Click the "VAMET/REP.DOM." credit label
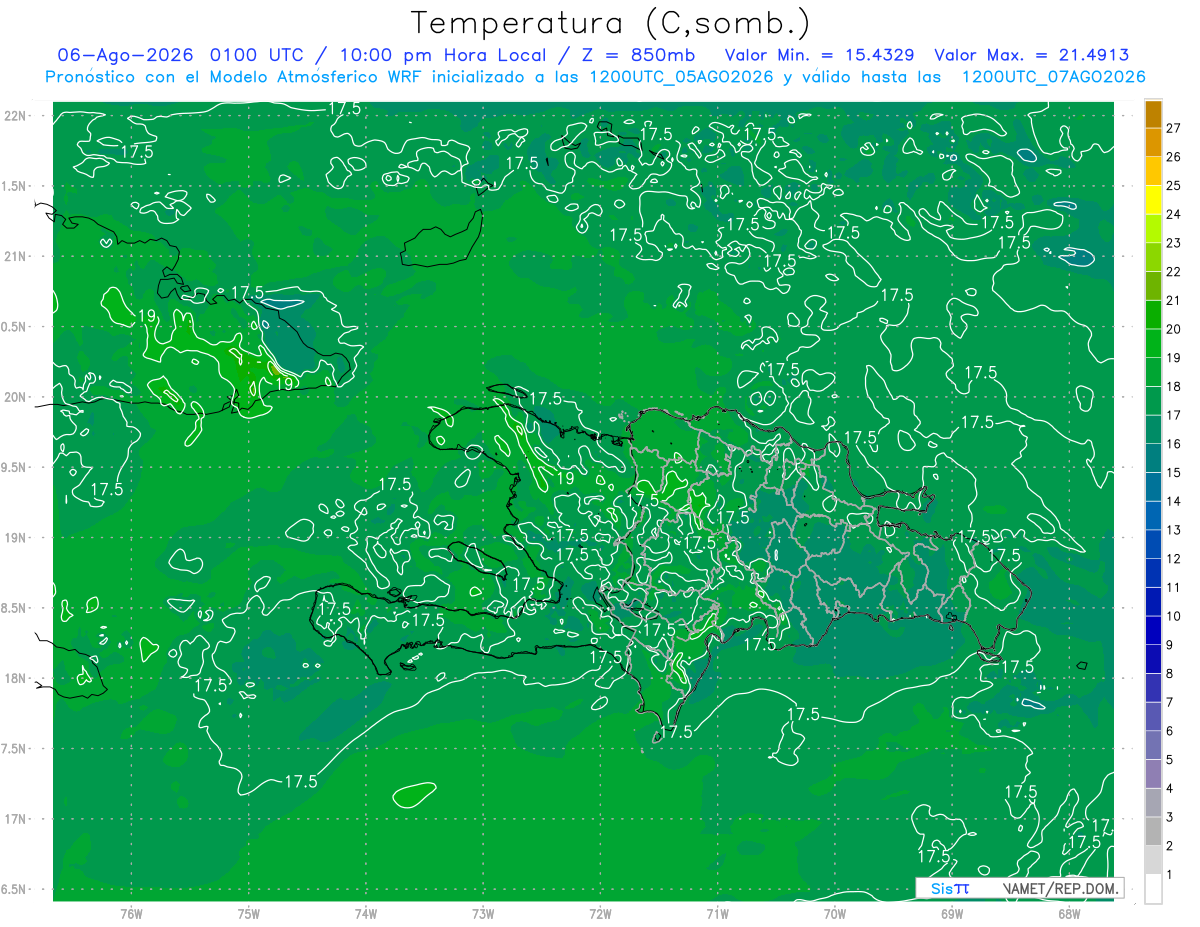The height and width of the screenshot is (927, 1200). click(1062, 888)
